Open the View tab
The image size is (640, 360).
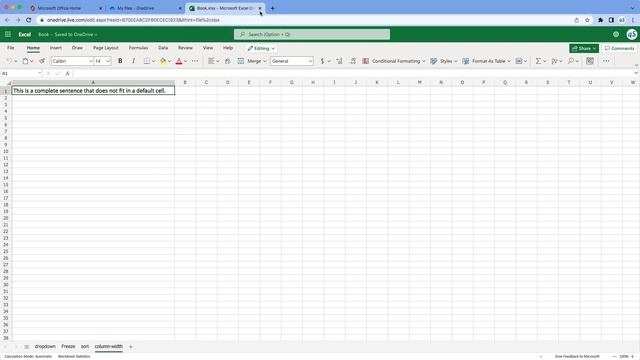208,48
